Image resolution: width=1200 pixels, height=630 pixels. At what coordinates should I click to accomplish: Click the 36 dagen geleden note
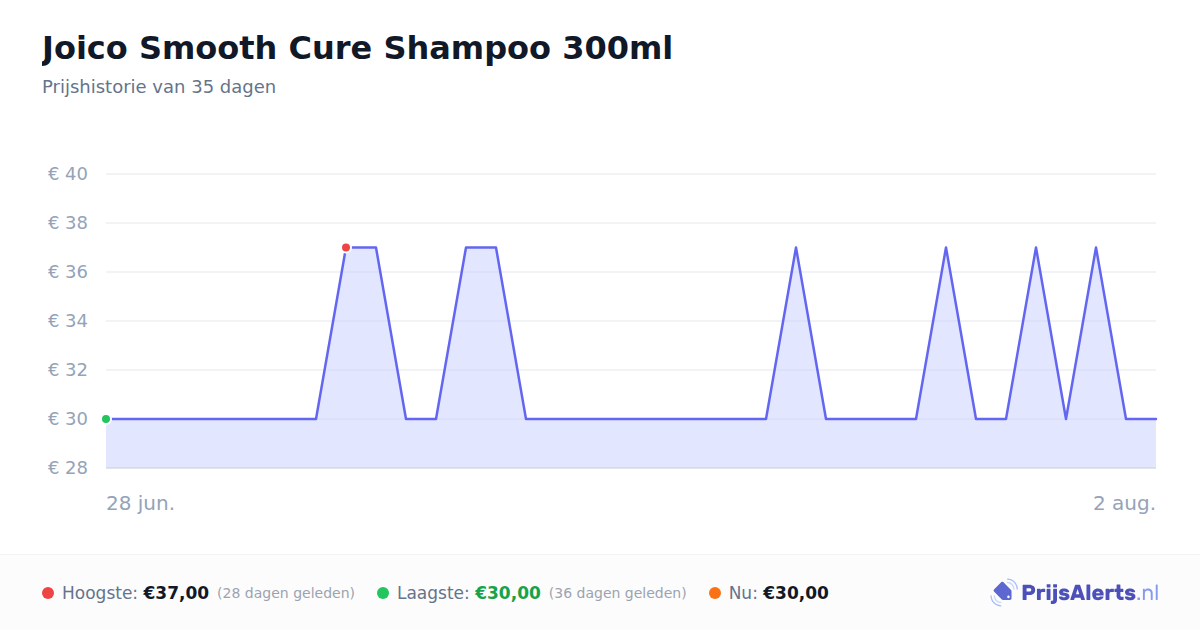tap(618, 593)
